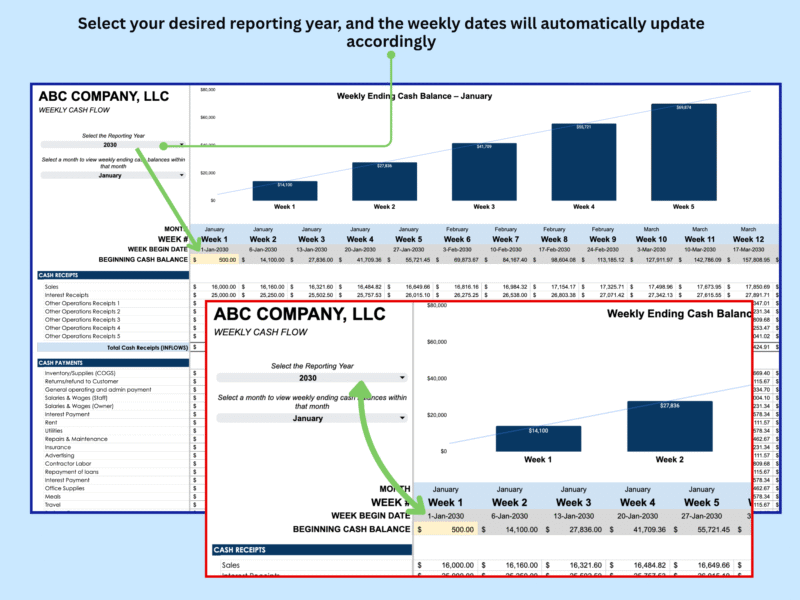Select the Week 3 header in the enlarged inset
800x600 pixels.
[x=573, y=503]
